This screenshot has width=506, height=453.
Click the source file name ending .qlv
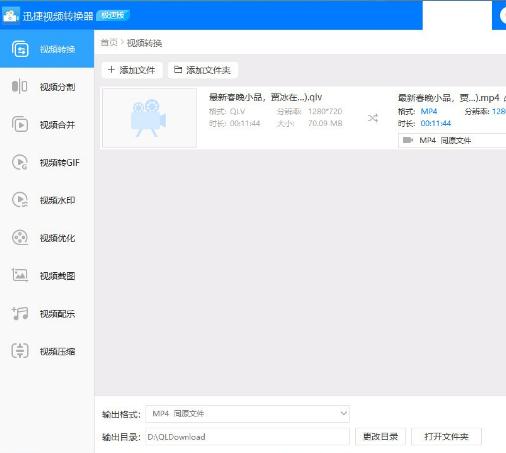[265, 97]
